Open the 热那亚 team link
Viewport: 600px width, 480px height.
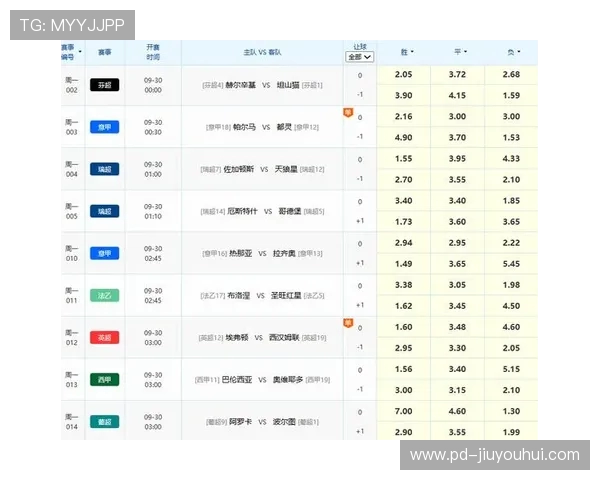(240, 253)
